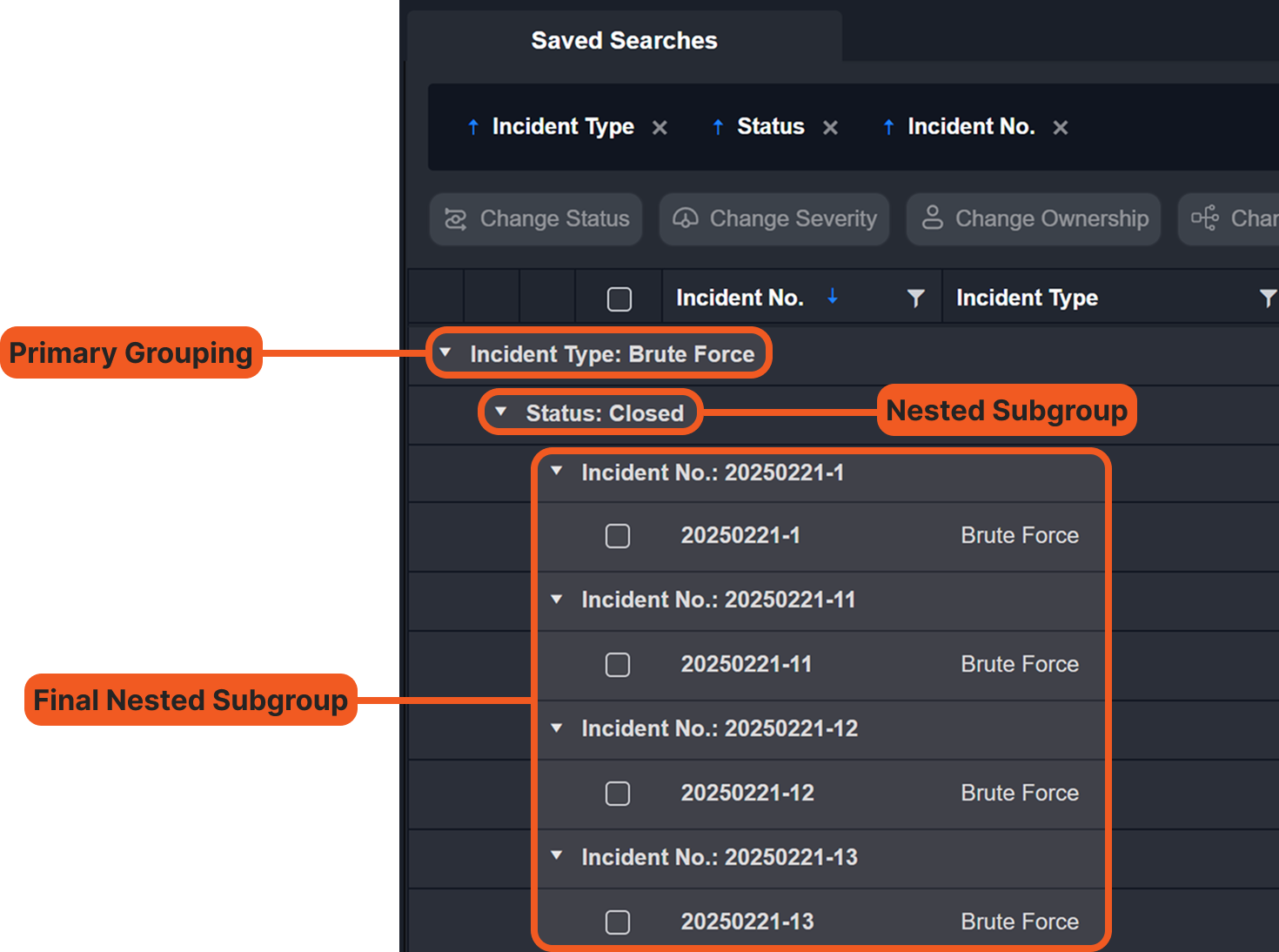Open the Saved Searches tab
This screenshot has width=1279, height=952.
point(624,40)
